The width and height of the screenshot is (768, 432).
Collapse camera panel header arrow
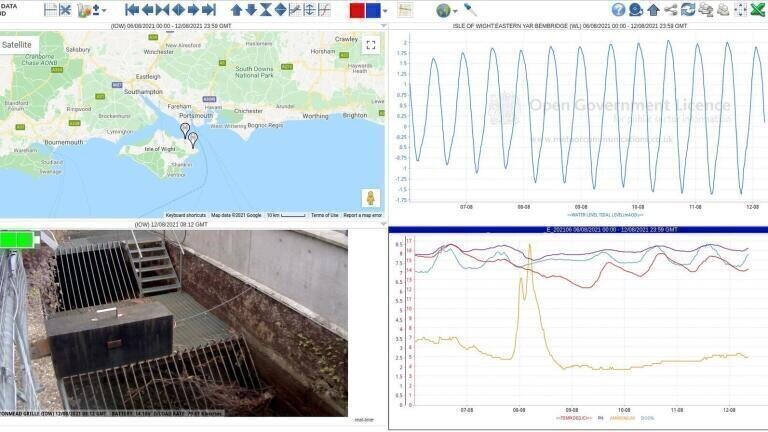[384, 224]
